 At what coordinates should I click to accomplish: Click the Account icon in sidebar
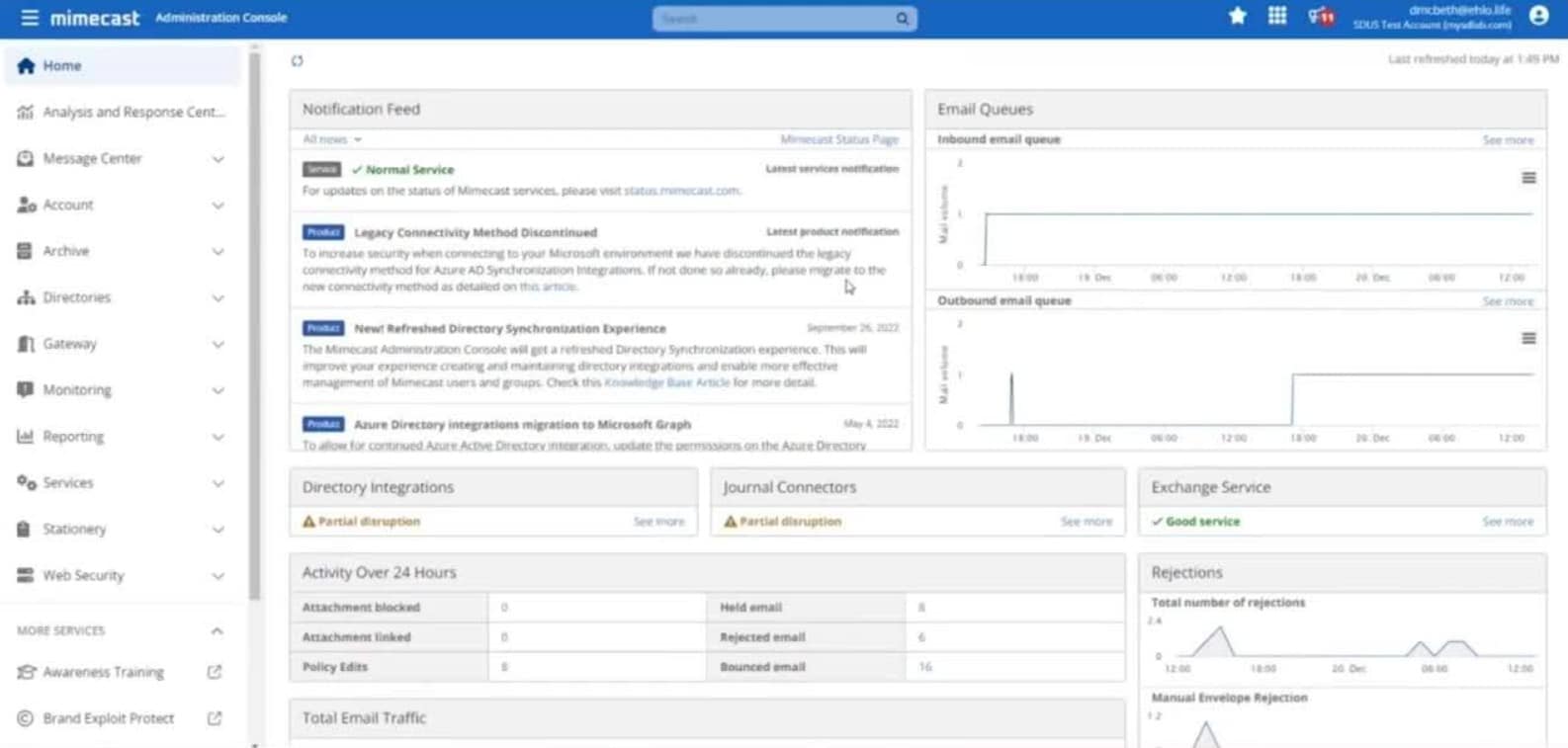tap(26, 205)
